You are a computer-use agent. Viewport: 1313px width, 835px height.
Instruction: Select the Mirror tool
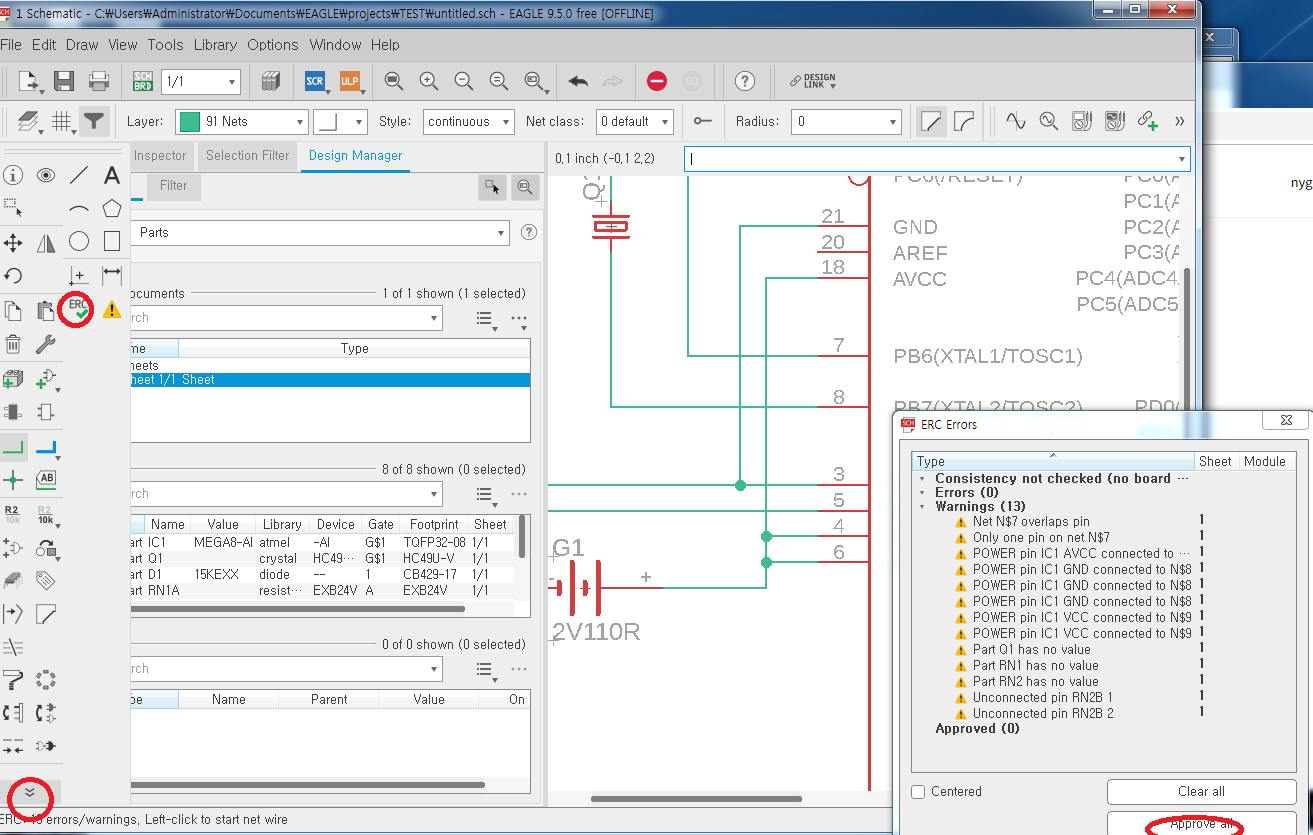(x=46, y=243)
